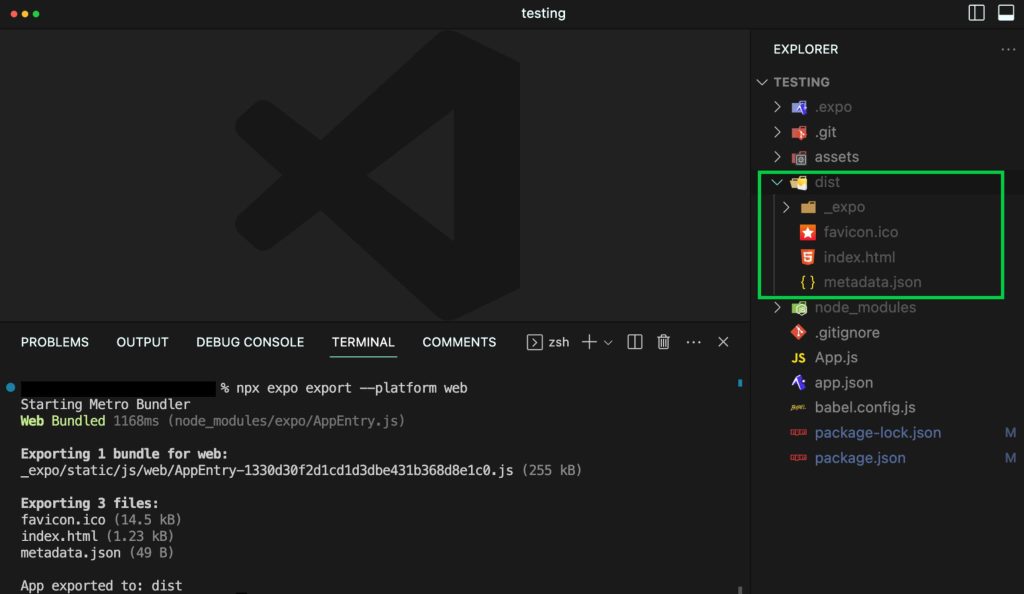The height and width of the screenshot is (594, 1024).
Task: Click the .git folder icon
Action: coord(799,133)
